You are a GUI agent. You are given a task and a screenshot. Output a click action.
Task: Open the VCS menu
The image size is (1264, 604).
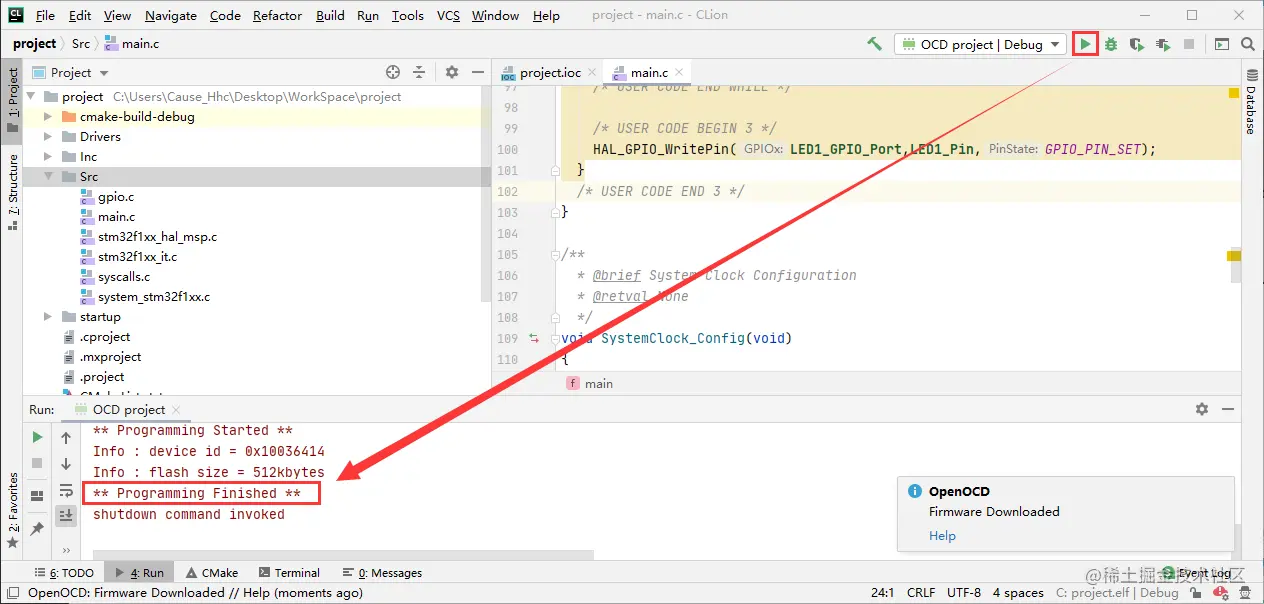pos(448,15)
